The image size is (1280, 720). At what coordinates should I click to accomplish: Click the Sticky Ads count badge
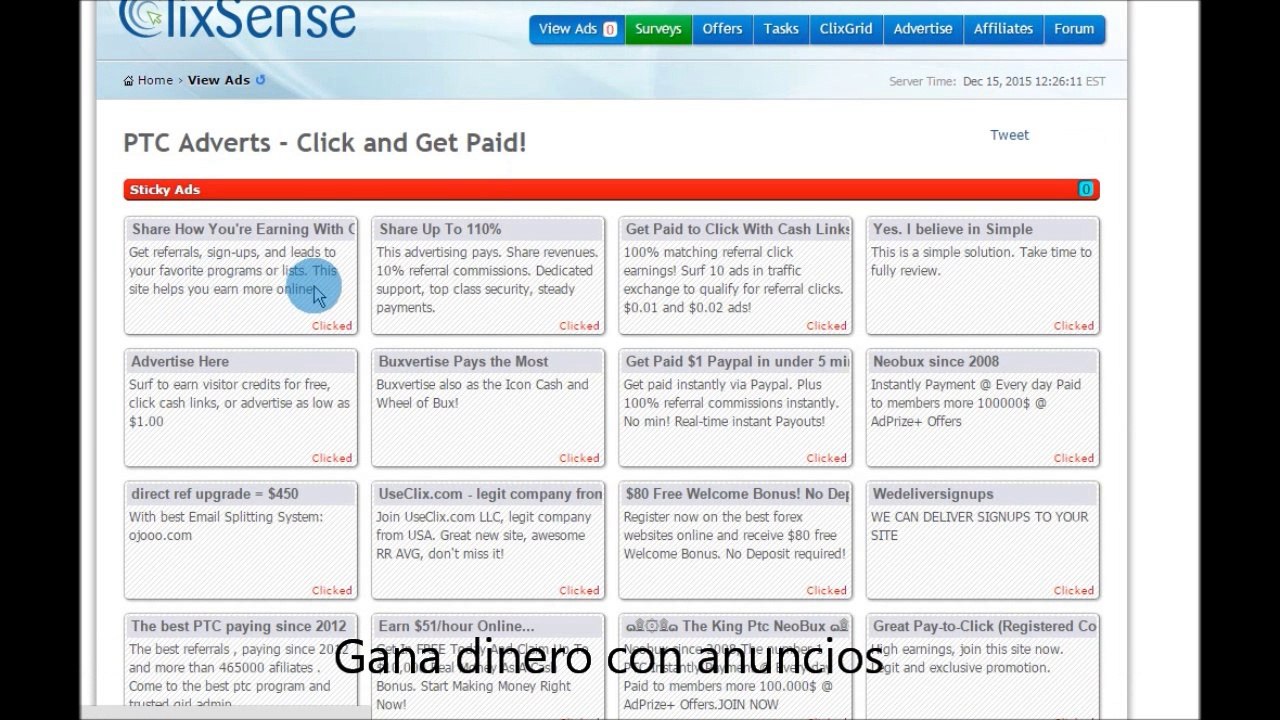[x=1085, y=190]
